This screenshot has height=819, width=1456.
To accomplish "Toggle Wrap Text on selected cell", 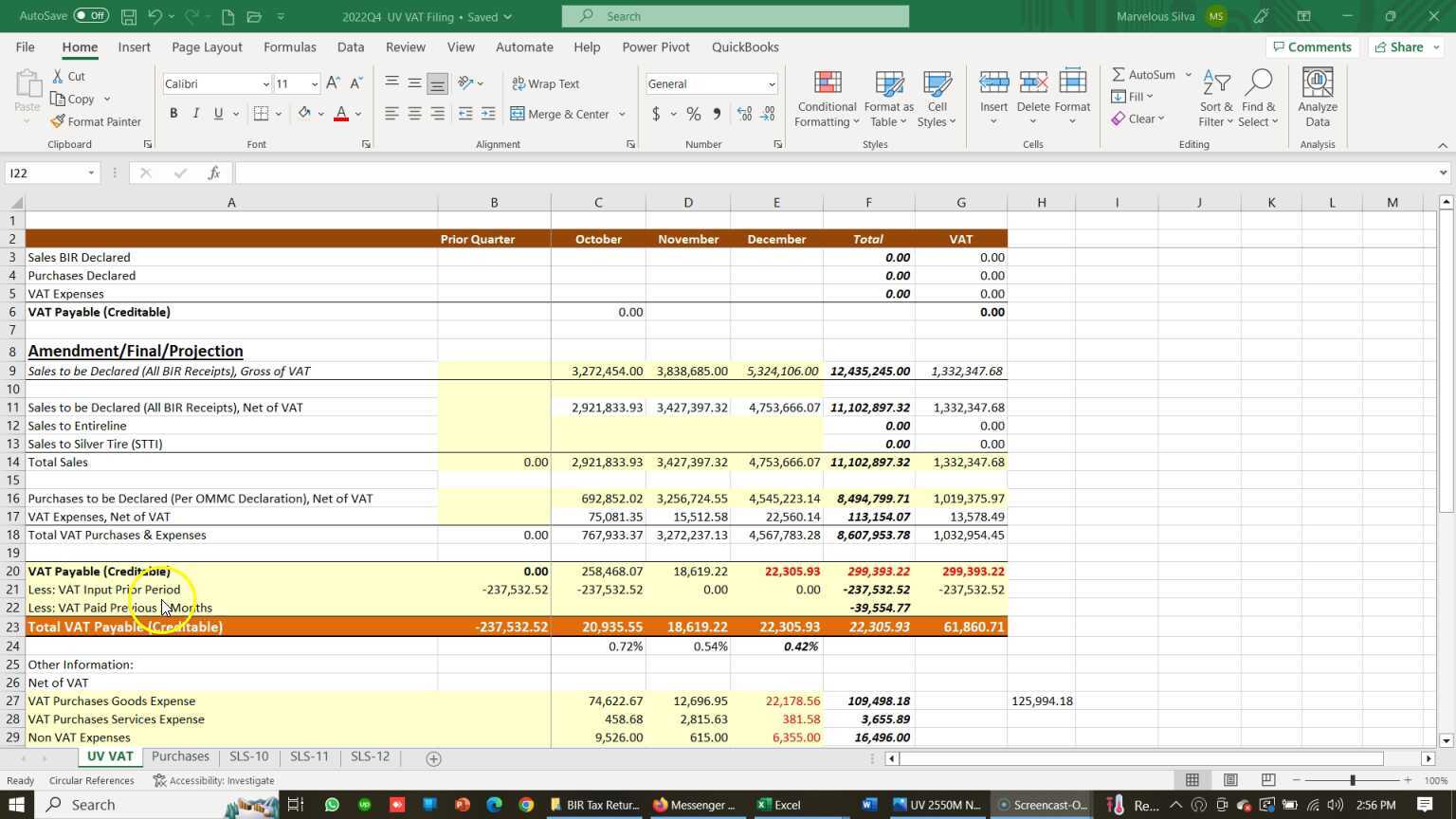I will pos(545,83).
